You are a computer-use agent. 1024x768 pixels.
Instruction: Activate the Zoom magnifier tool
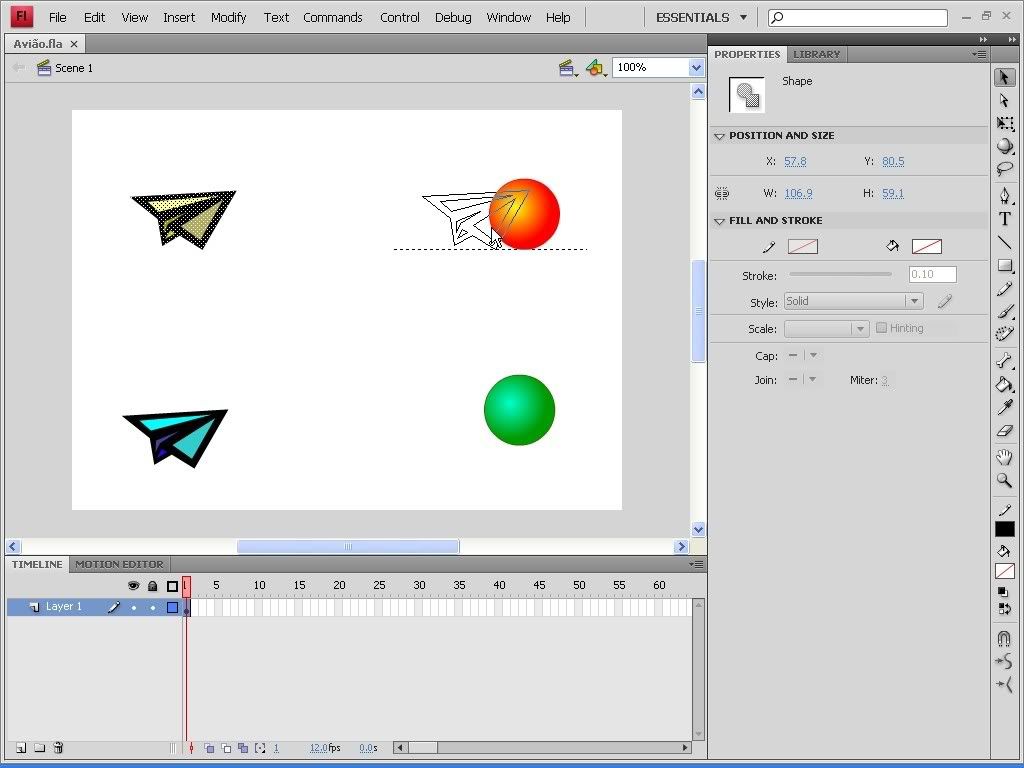pyautogui.click(x=1005, y=481)
